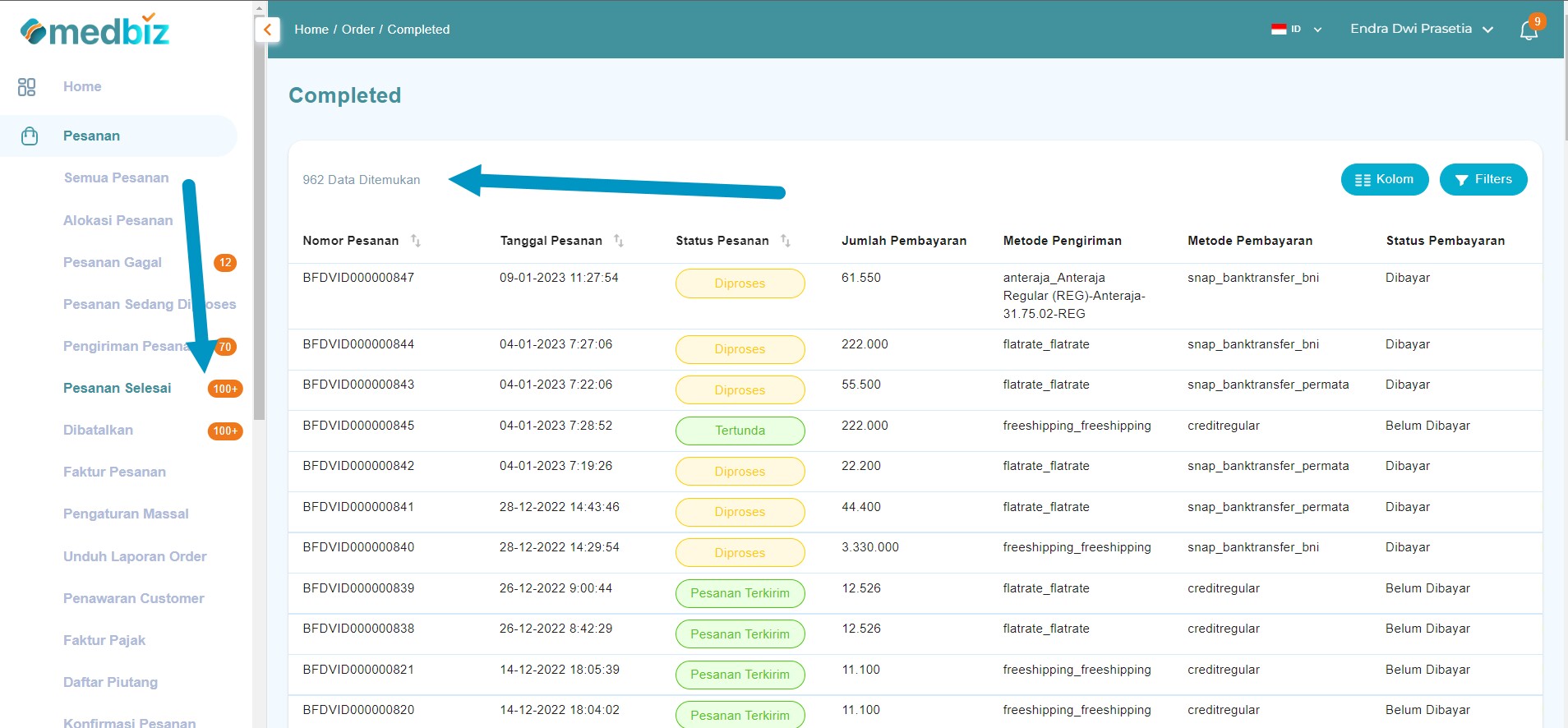The image size is (1568, 728).
Task: Open the ID language dropdown
Action: (1296, 30)
